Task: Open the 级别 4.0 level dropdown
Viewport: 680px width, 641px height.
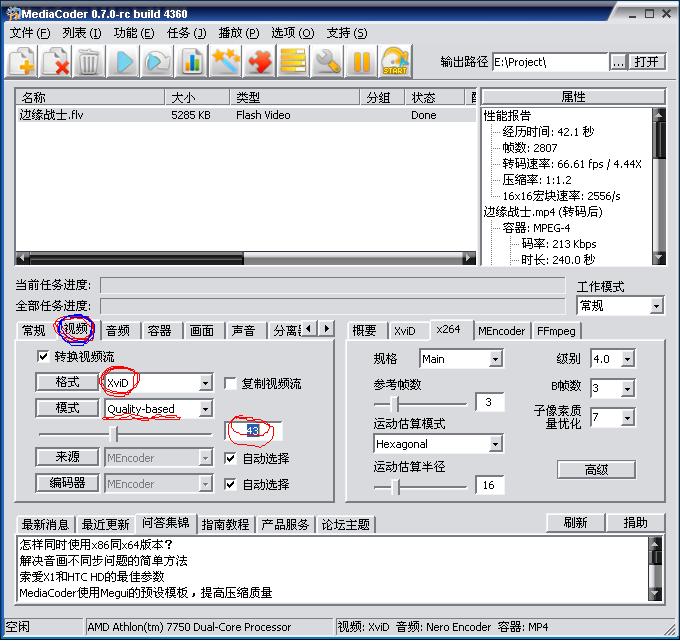Action: pos(628,359)
